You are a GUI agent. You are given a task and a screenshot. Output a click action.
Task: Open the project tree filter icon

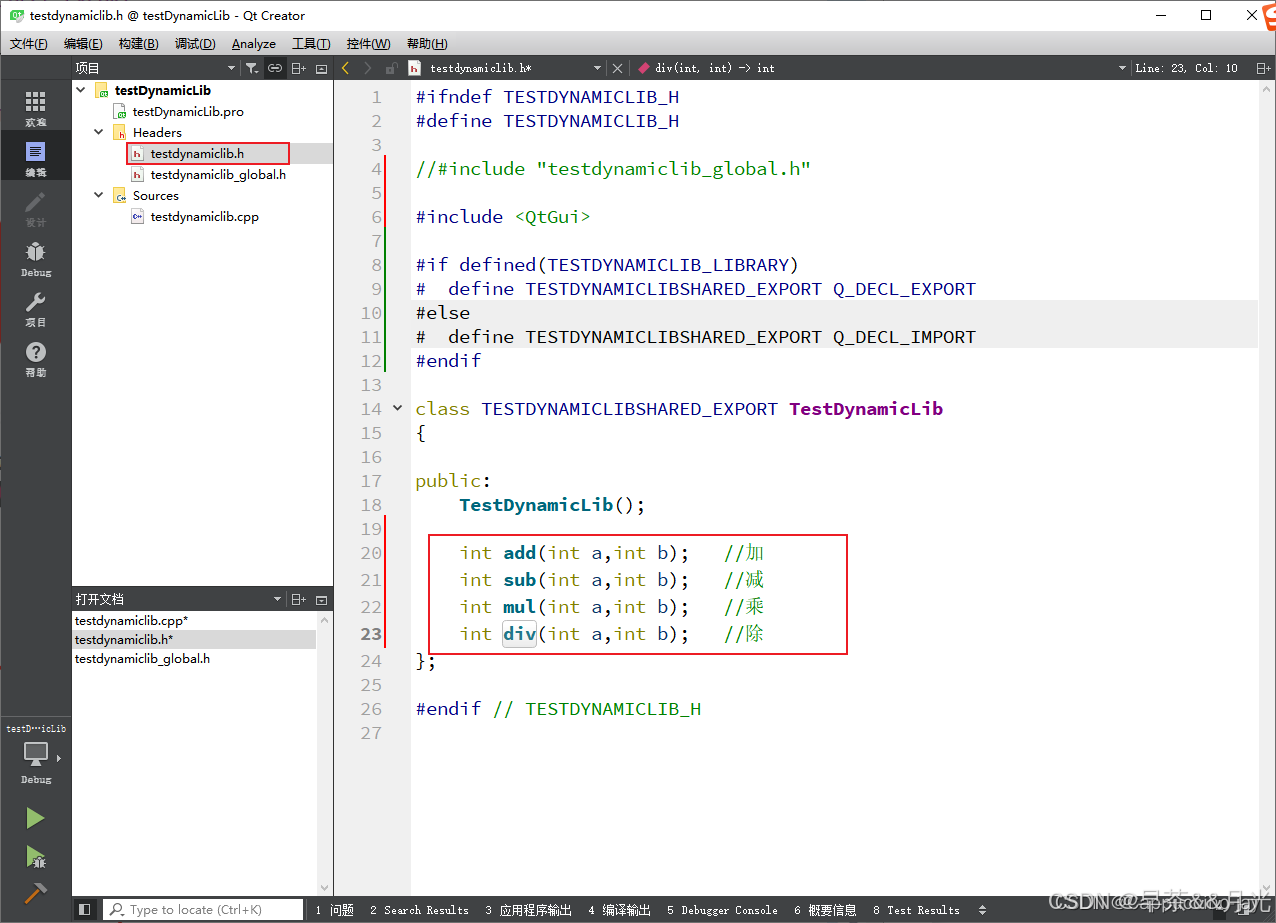click(x=252, y=68)
